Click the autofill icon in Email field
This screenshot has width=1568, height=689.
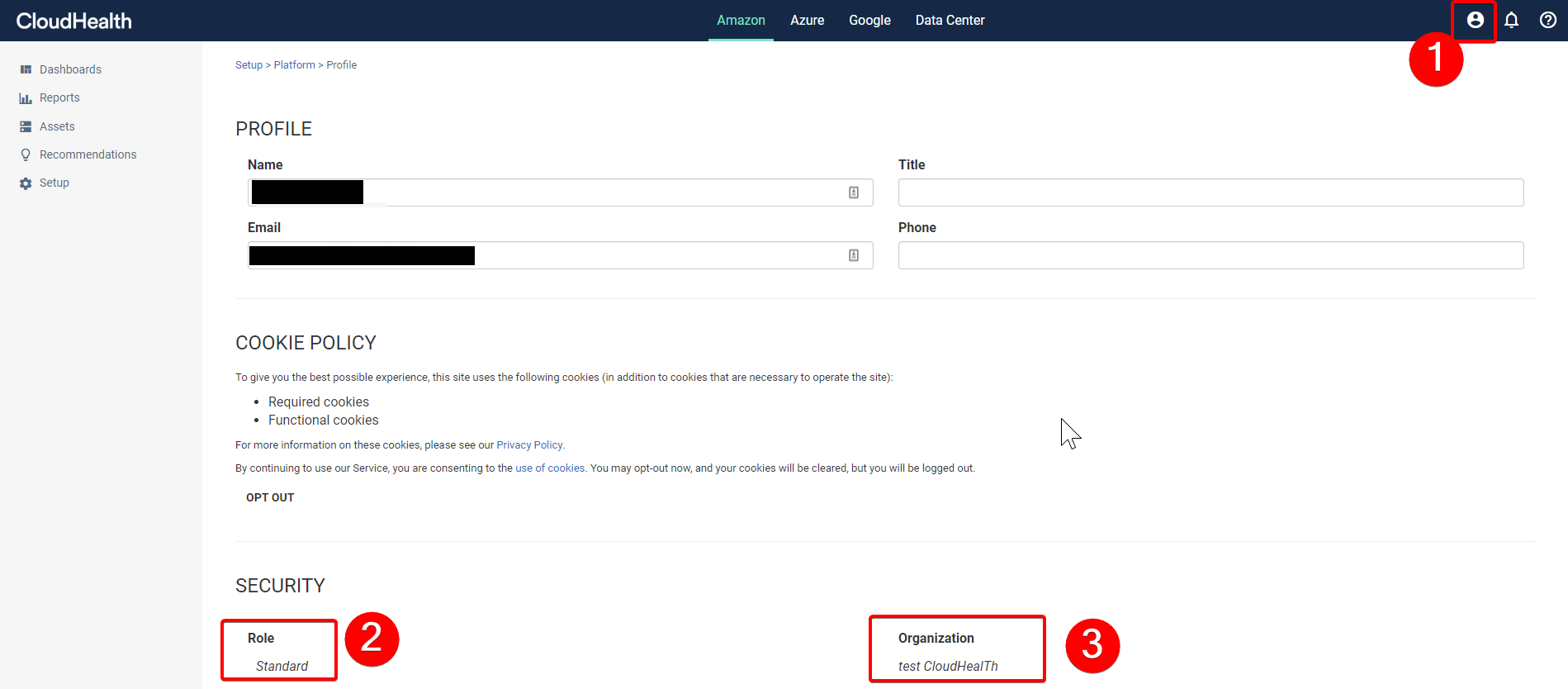[854, 255]
